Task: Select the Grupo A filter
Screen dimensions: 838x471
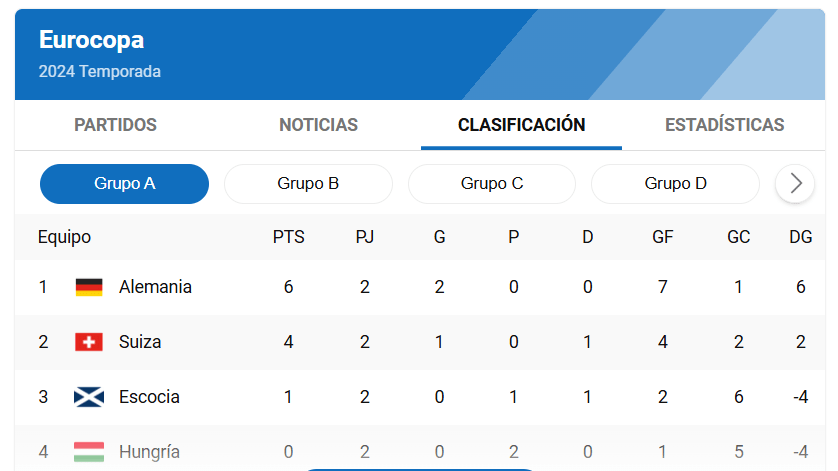Action: (125, 184)
